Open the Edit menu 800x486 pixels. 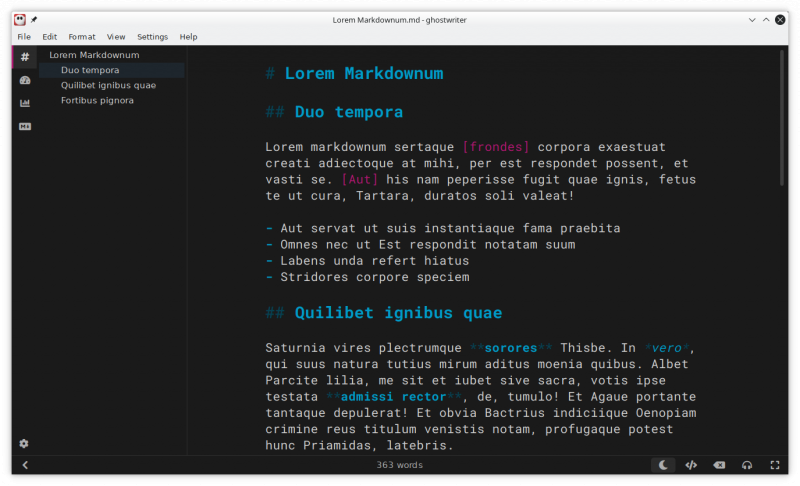pyautogui.click(x=49, y=37)
